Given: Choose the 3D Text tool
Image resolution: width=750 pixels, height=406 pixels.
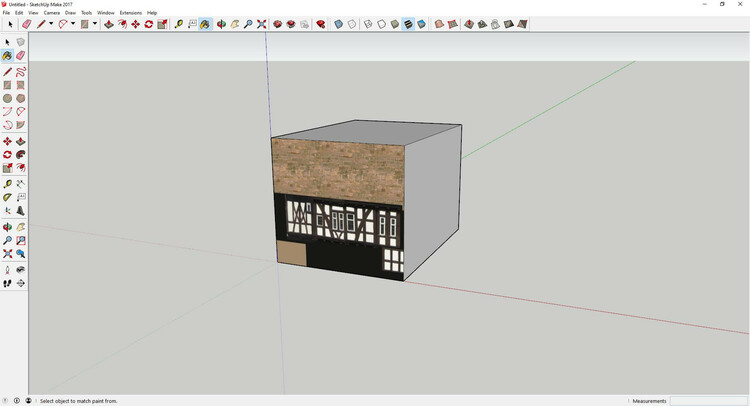Looking at the screenshot, I should pos(21,210).
